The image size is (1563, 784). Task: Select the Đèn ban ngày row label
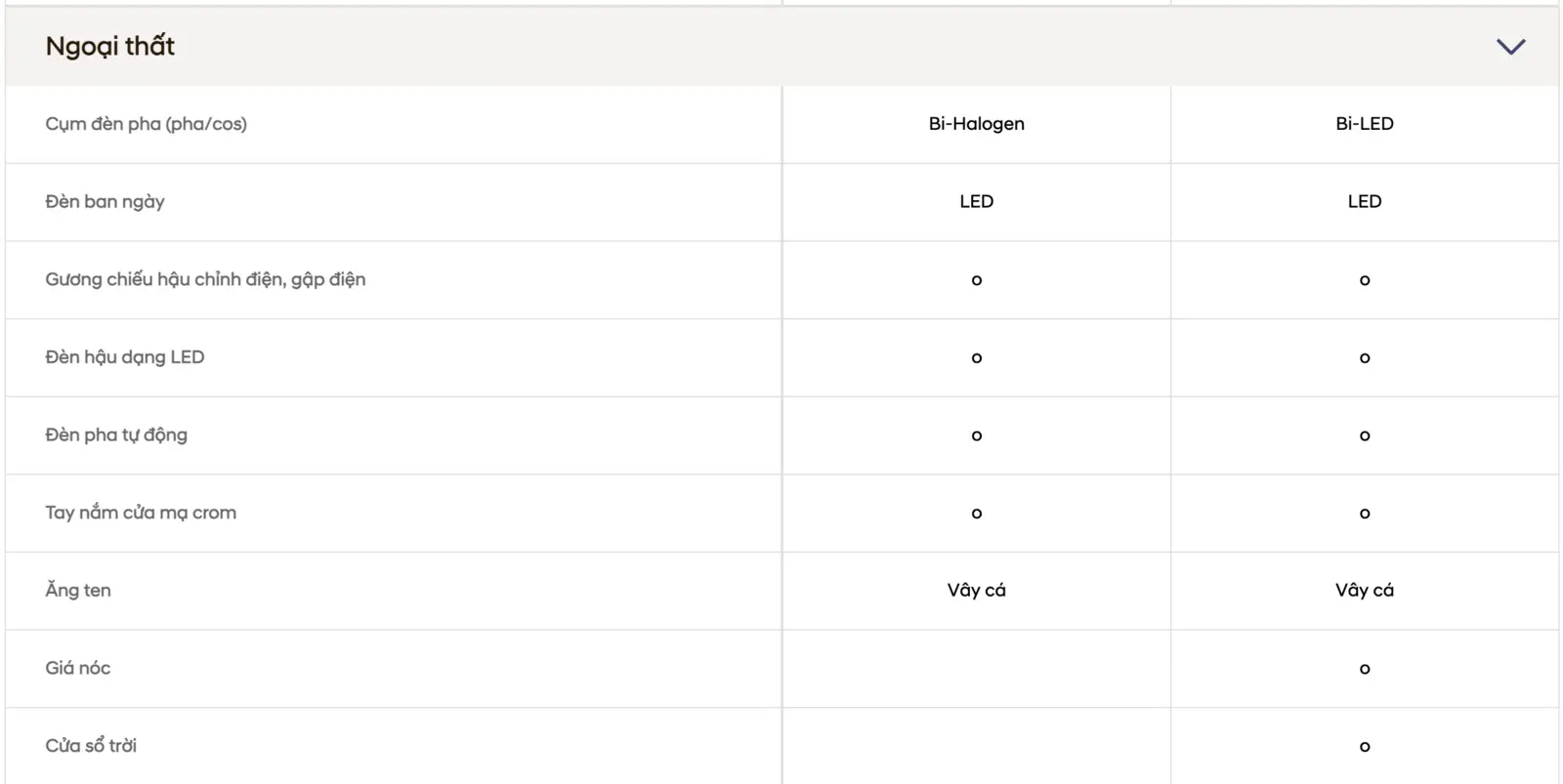click(x=105, y=202)
